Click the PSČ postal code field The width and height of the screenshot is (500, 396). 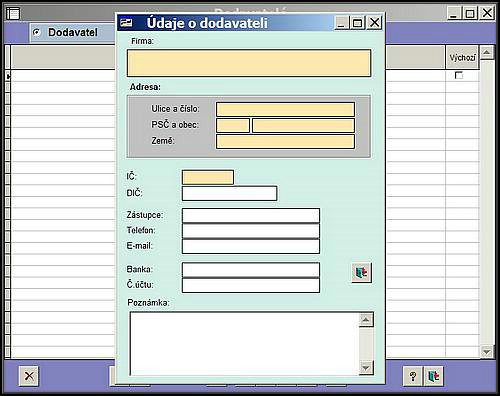point(233,125)
